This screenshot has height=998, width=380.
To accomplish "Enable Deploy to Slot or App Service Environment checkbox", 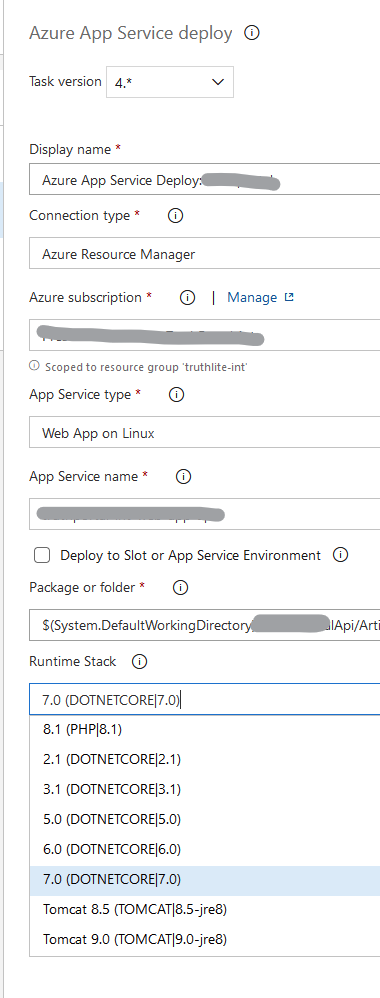I will 42,556.
